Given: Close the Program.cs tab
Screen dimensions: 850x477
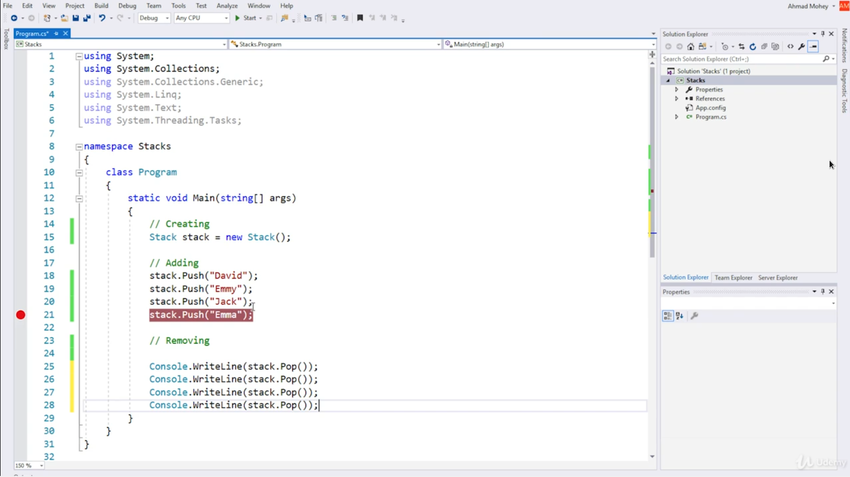Looking at the screenshot, I should [x=66, y=34].
